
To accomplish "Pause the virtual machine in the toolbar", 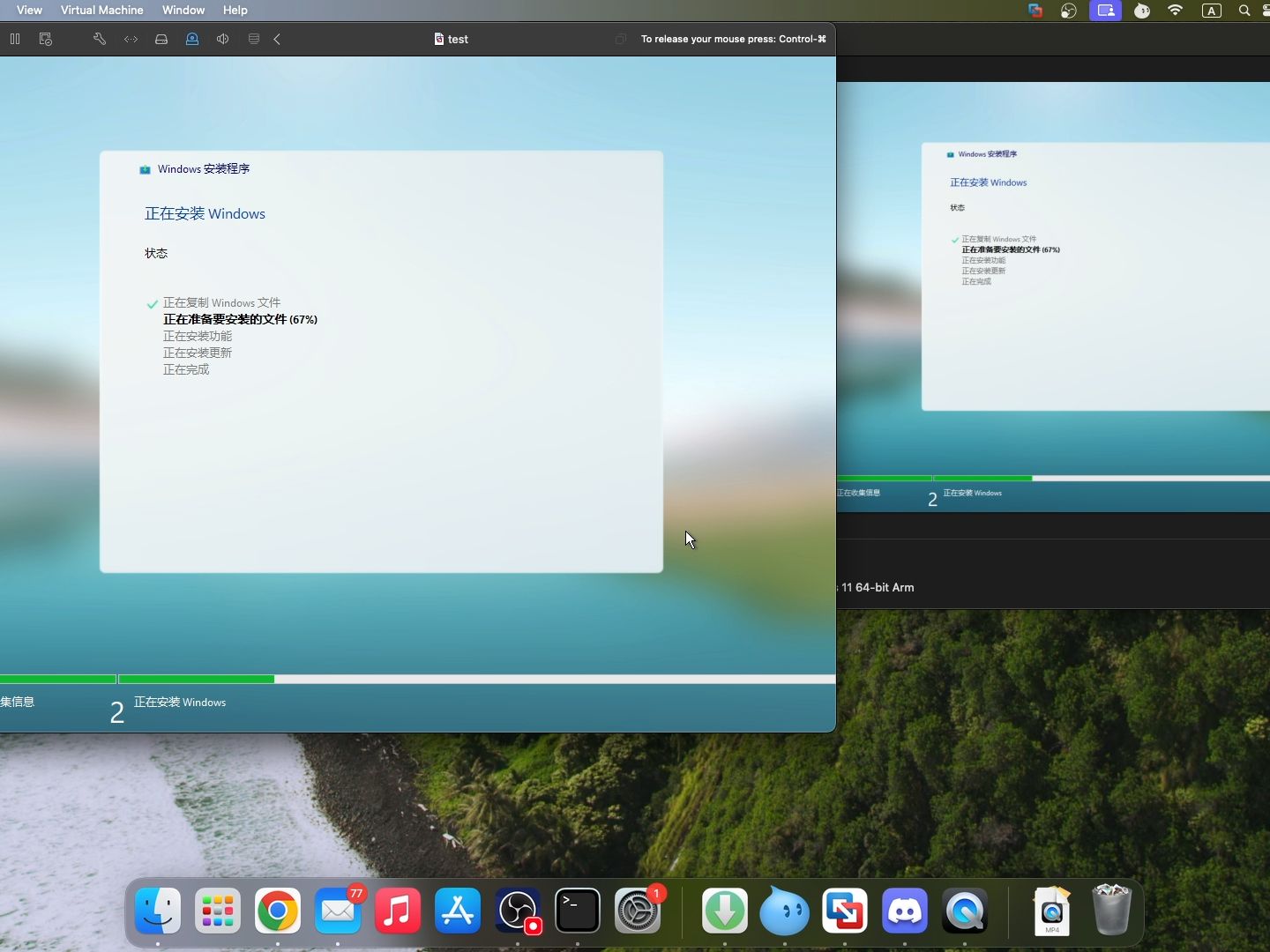I will point(15,39).
